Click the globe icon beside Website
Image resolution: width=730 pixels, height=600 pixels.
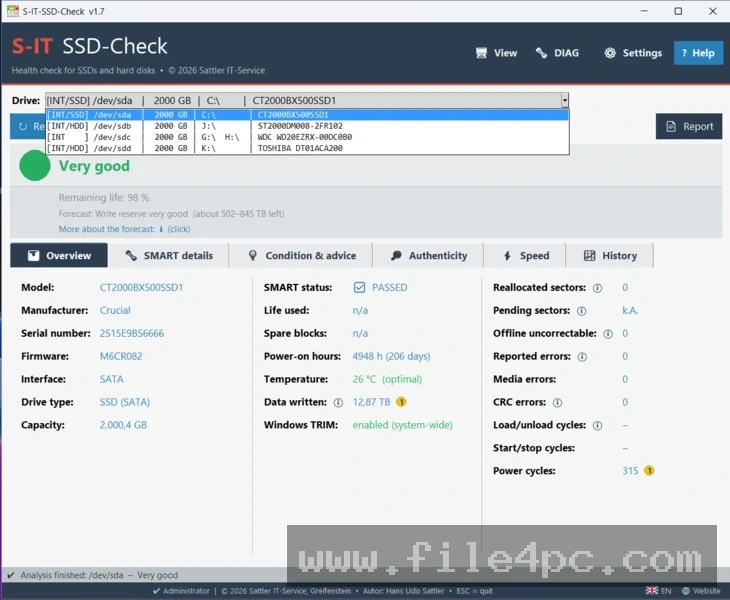686,591
